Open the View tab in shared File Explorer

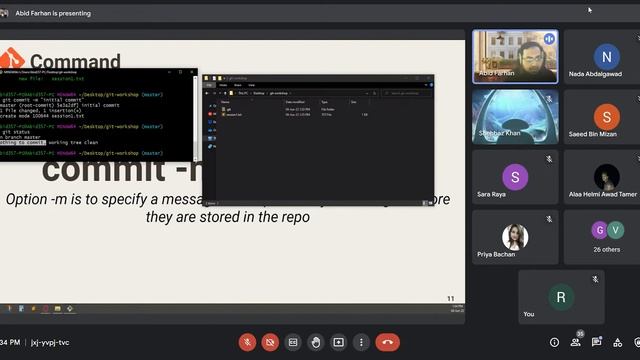click(x=251, y=85)
